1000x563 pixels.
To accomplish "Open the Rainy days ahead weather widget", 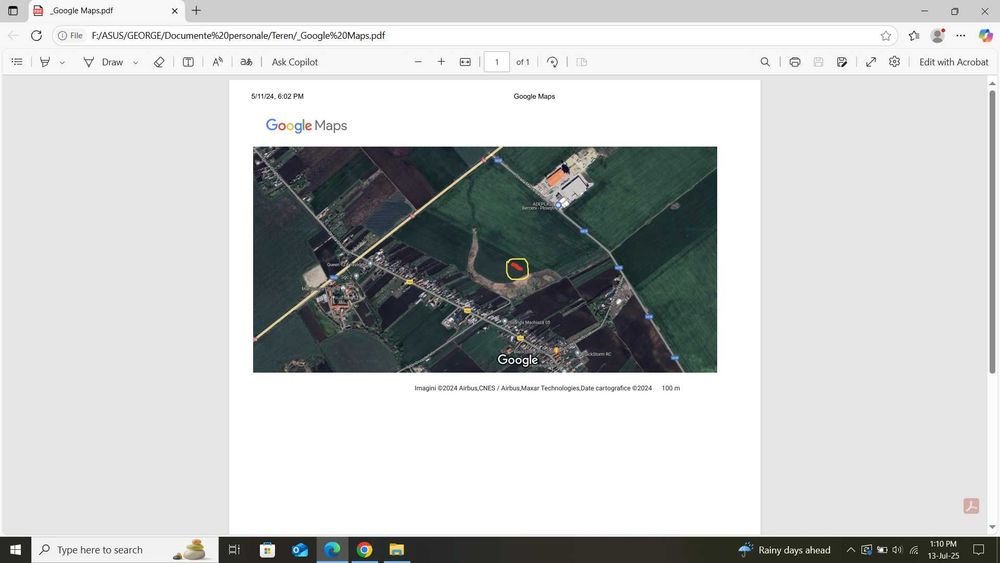I will click(784, 550).
